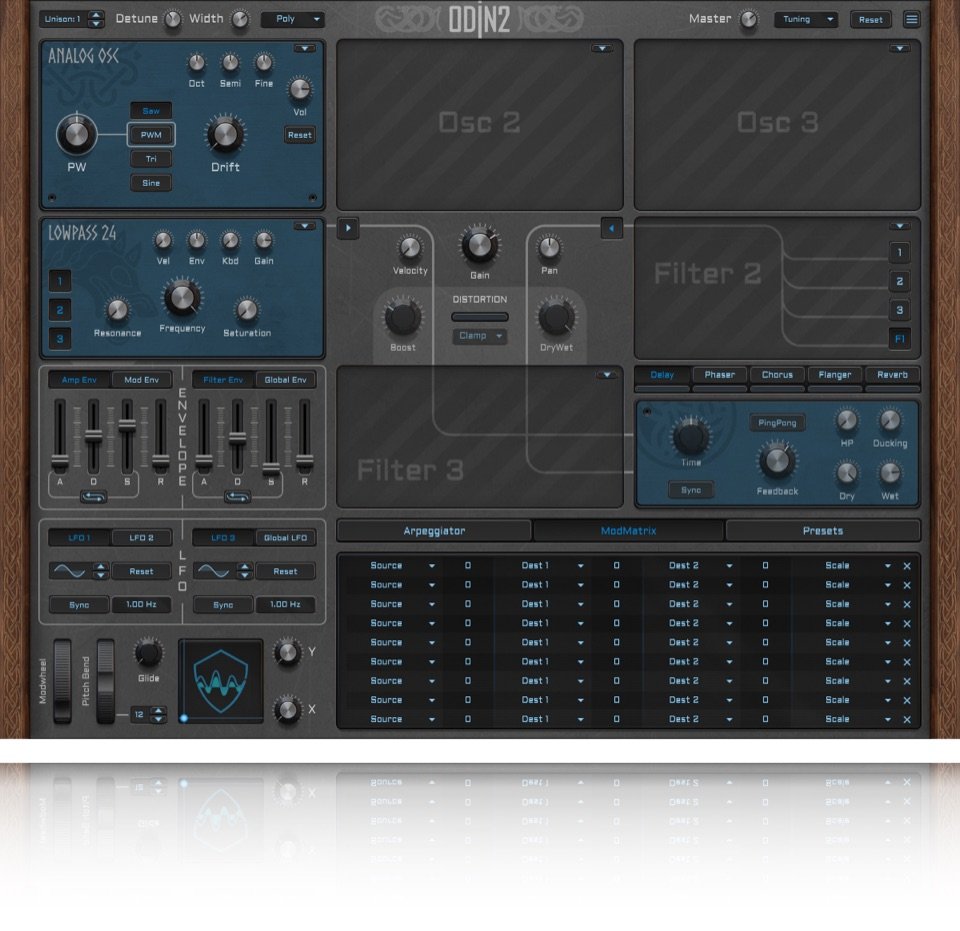Click the amplifier Gain knob
The image size is (960, 931).
tap(479, 245)
